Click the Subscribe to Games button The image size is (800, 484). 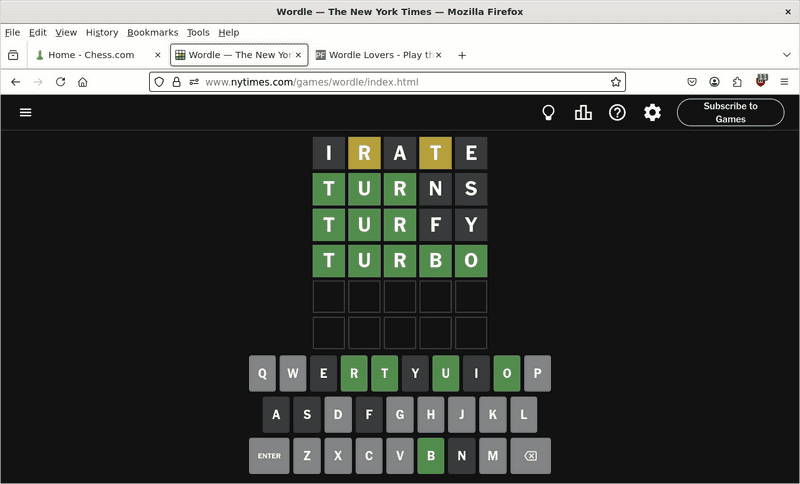[x=731, y=112]
